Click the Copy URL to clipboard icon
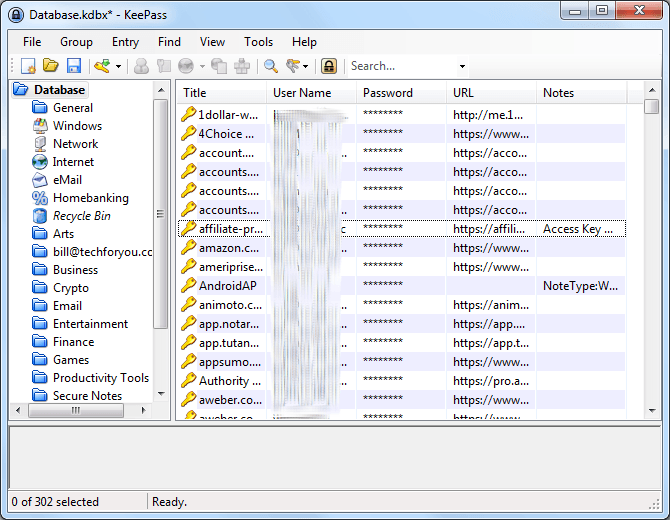Image resolution: width=670 pixels, height=520 pixels. coord(219,66)
